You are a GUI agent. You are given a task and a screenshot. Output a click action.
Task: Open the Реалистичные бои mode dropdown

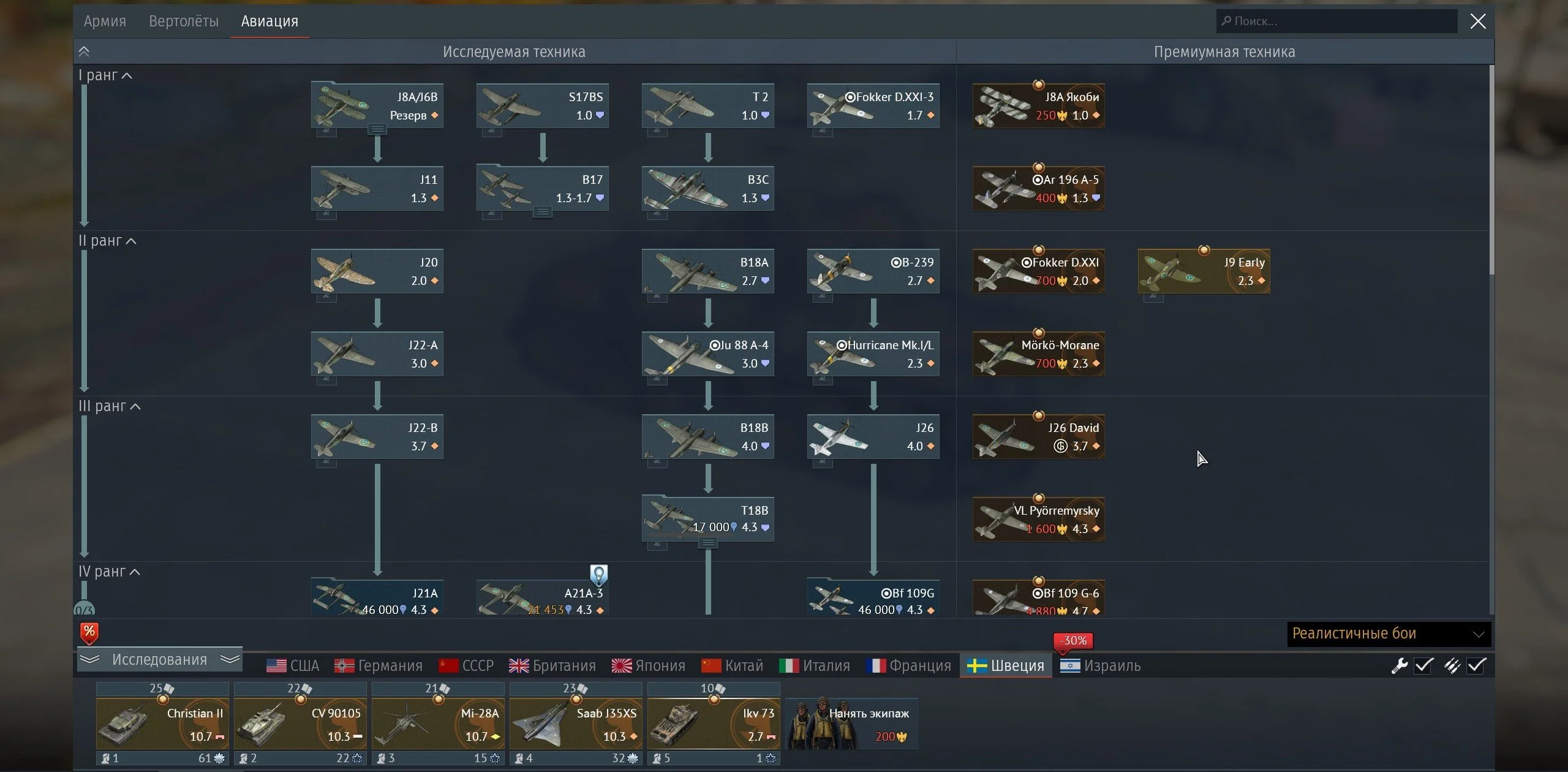pyautogui.click(x=1388, y=634)
